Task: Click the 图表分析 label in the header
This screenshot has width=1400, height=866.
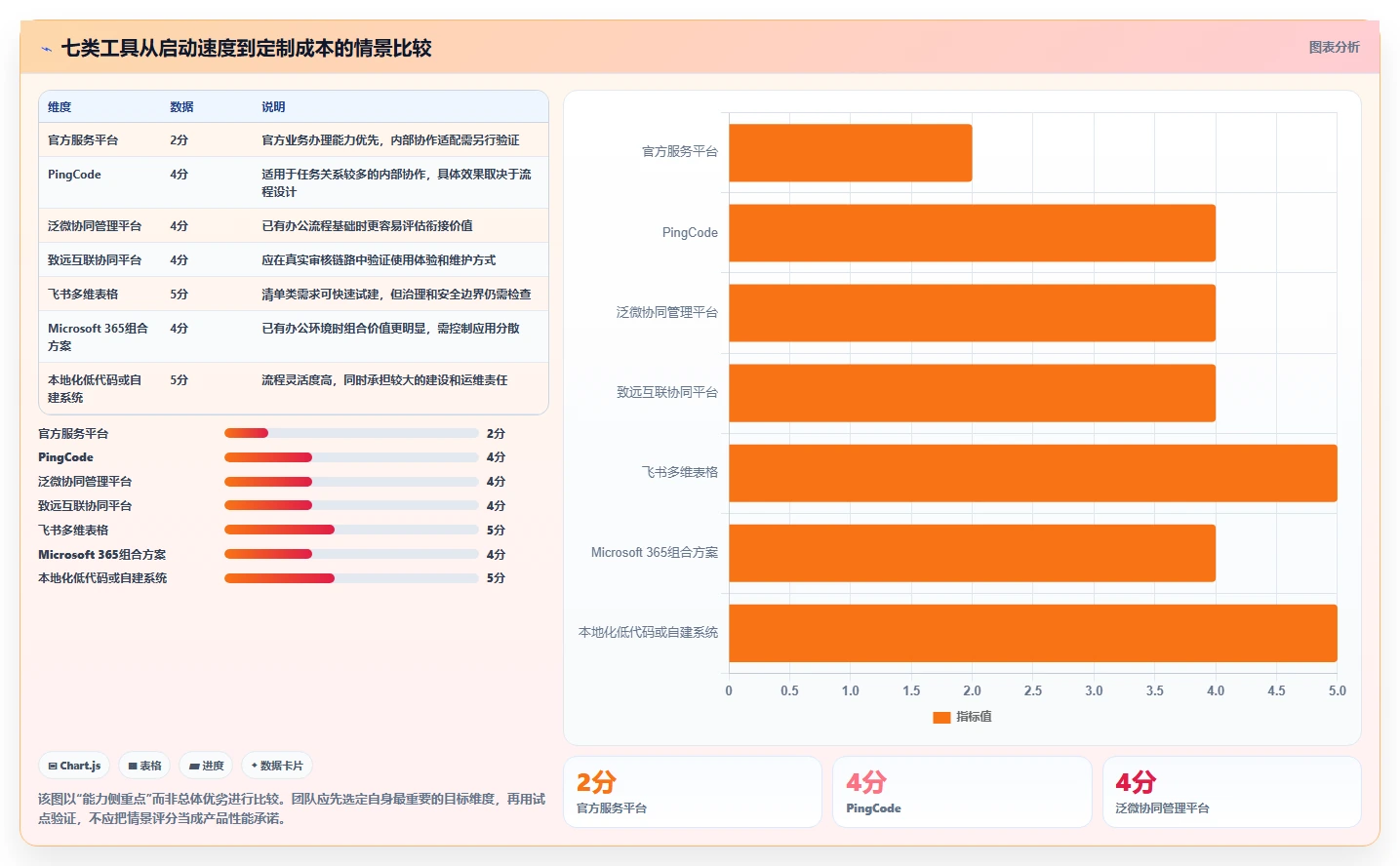Action: [x=1334, y=47]
